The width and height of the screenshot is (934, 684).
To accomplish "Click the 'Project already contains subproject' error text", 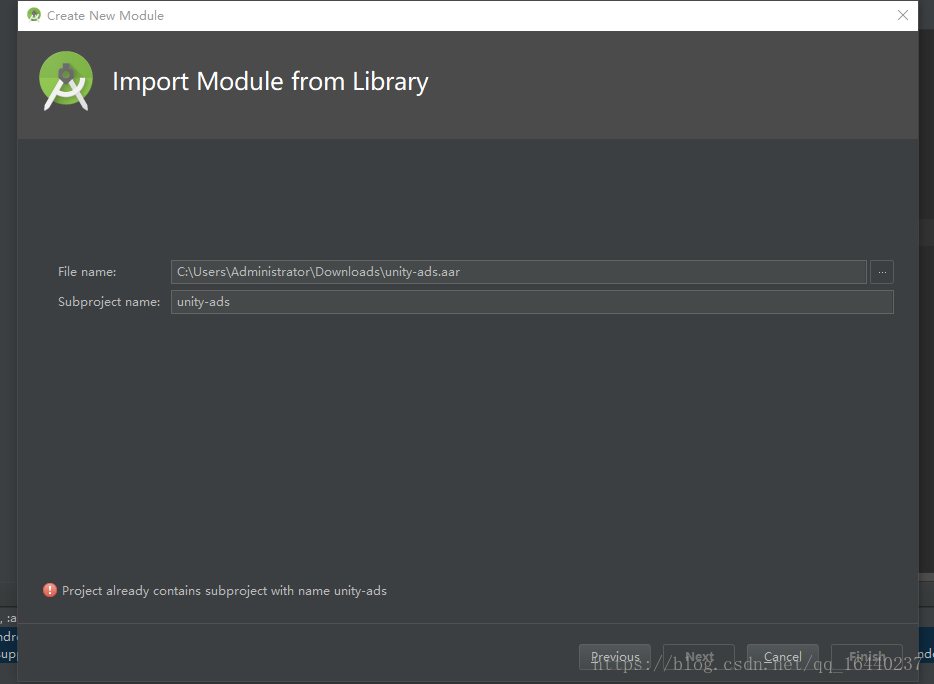I will [224, 590].
